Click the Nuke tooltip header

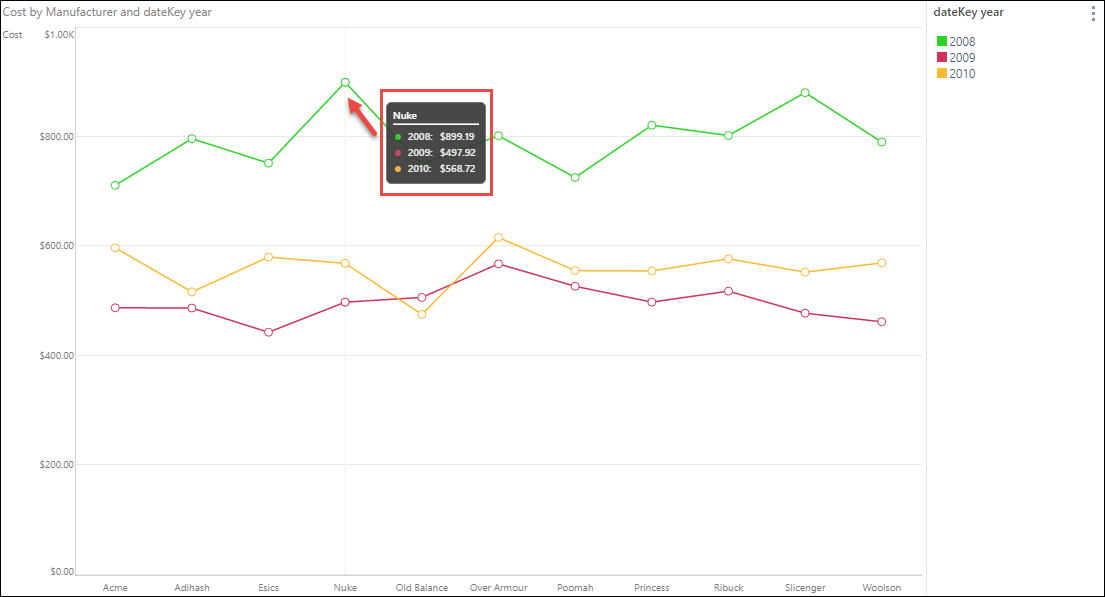(x=405, y=116)
